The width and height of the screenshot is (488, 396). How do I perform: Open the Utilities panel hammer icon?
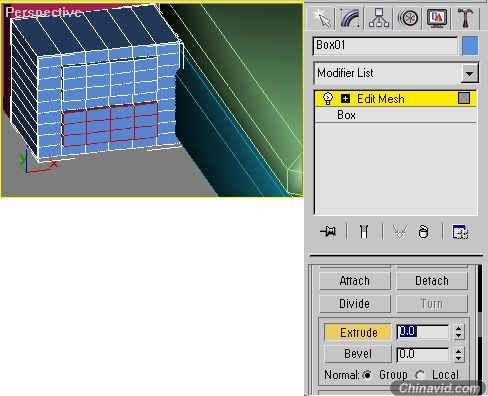[x=465, y=18]
